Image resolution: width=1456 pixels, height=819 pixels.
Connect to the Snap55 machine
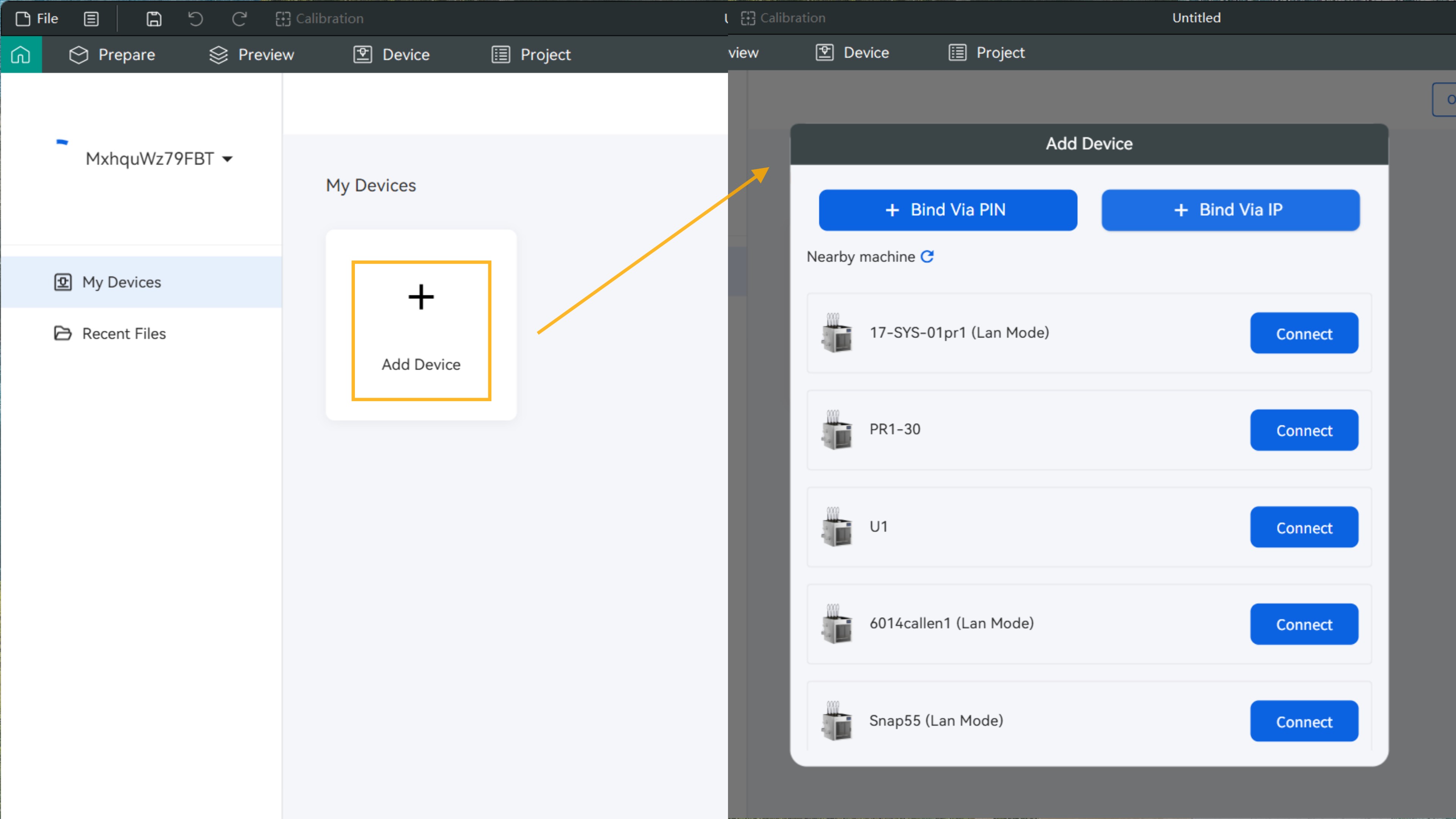point(1304,721)
